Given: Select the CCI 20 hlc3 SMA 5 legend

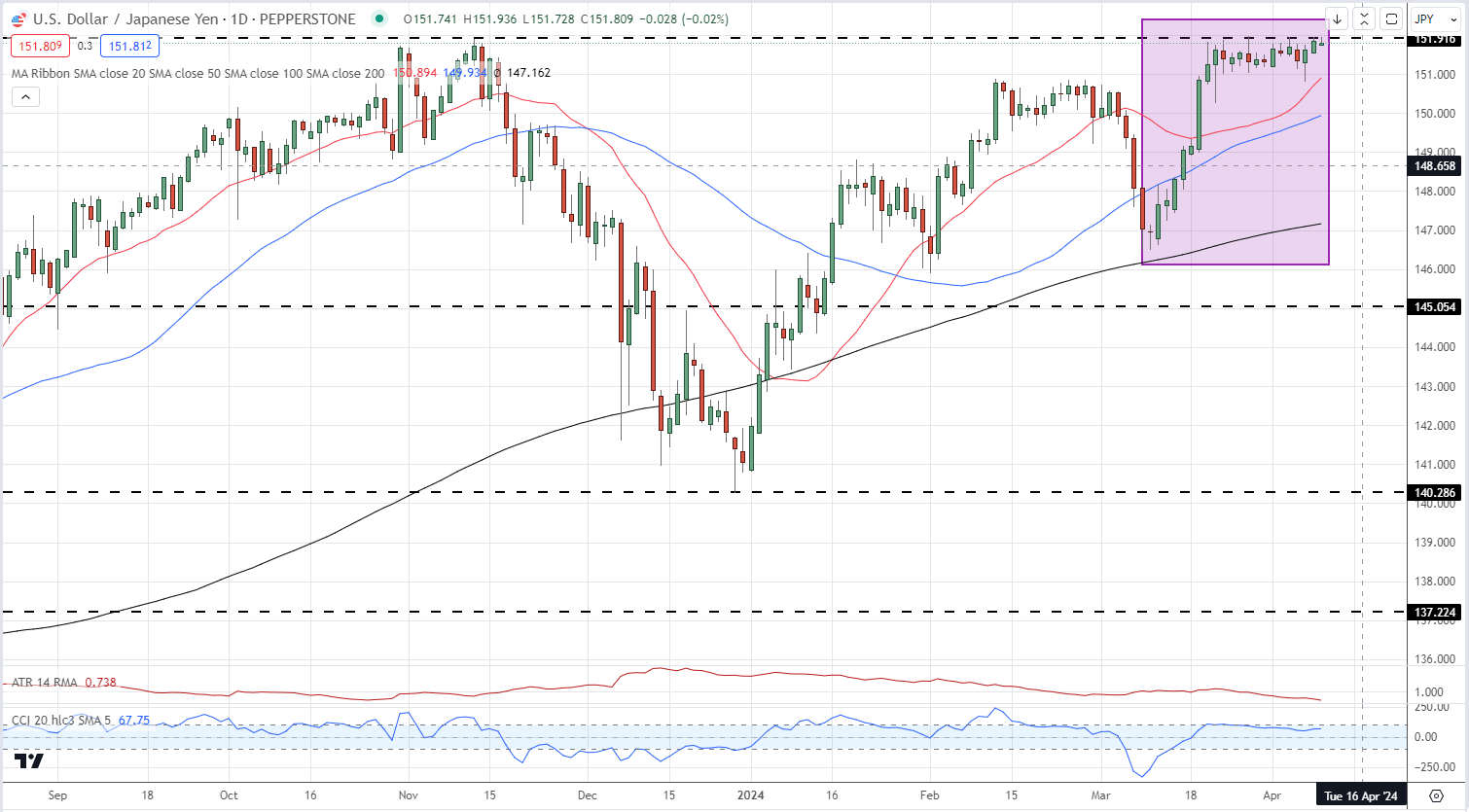Looking at the screenshot, I should [61, 721].
